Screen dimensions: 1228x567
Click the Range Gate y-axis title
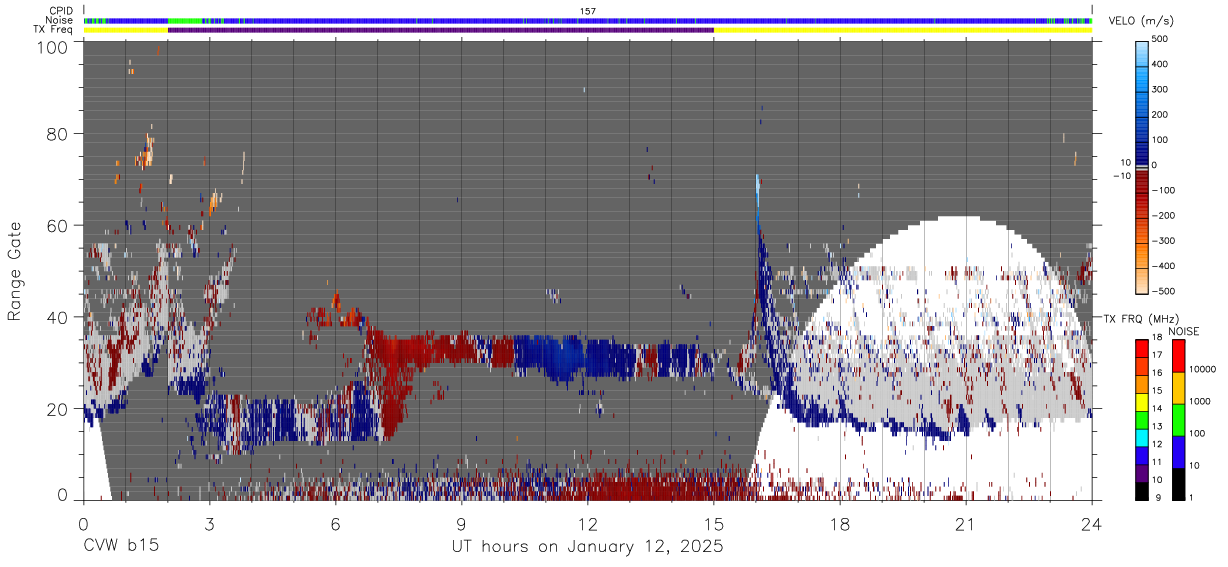point(15,273)
